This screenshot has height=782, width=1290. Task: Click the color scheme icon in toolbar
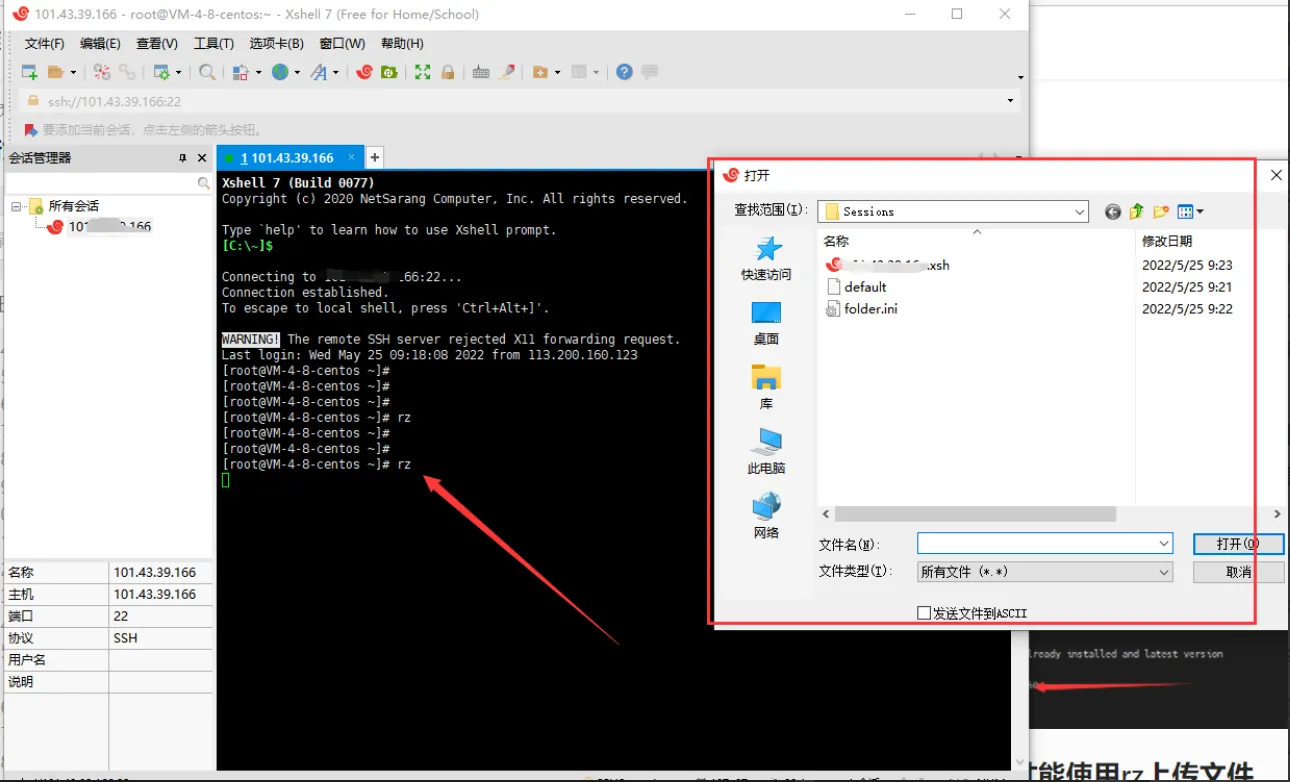[240, 72]
